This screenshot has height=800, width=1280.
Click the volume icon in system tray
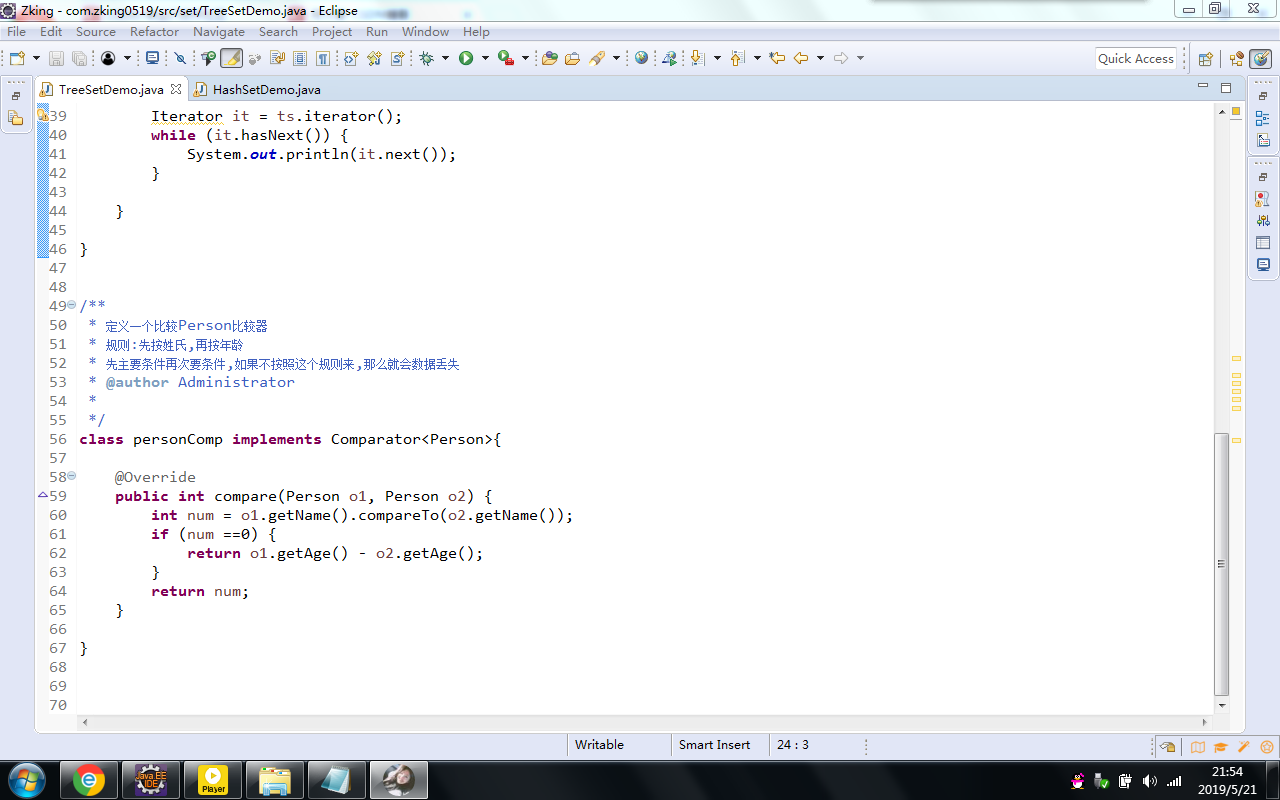pos(1149,781)
